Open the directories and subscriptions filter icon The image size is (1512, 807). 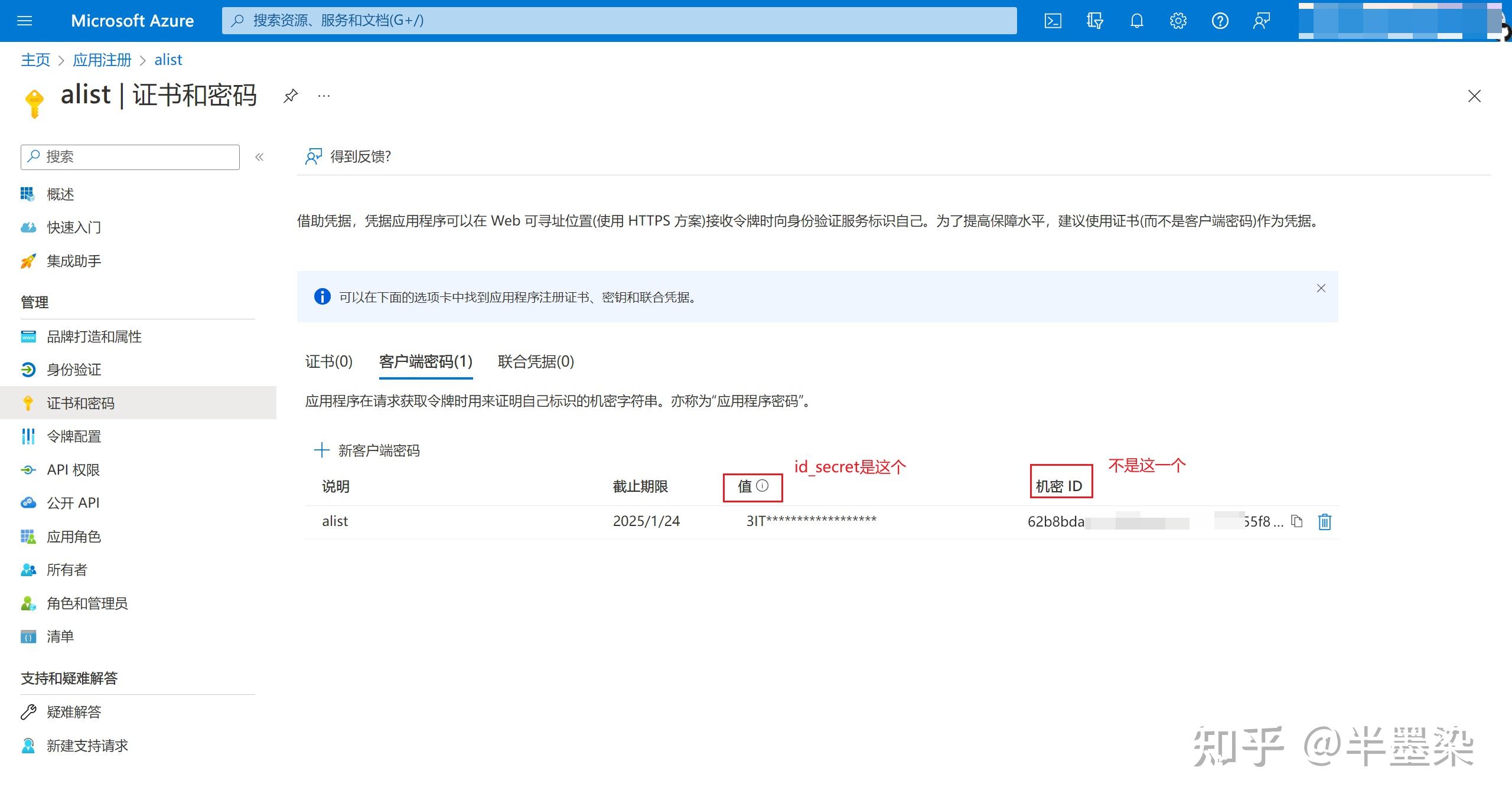coord(1094,21)
